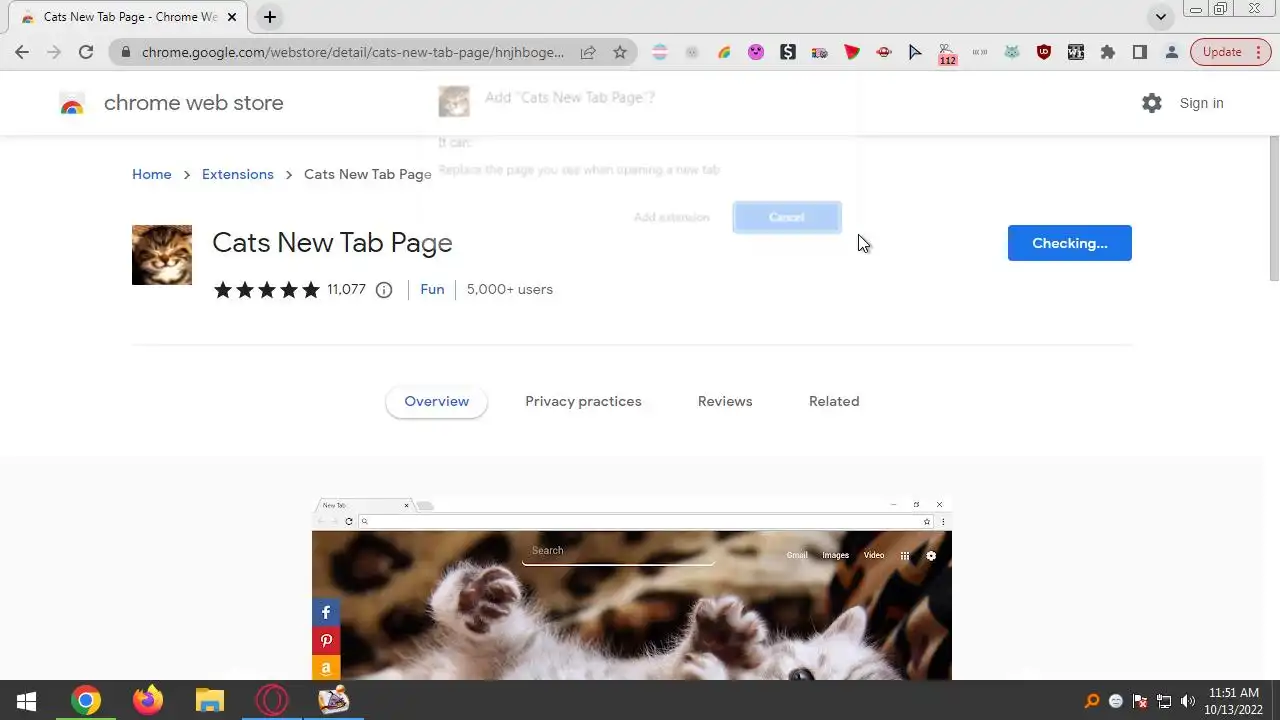Open the watermelon slice extension icon

coord(852,52)
